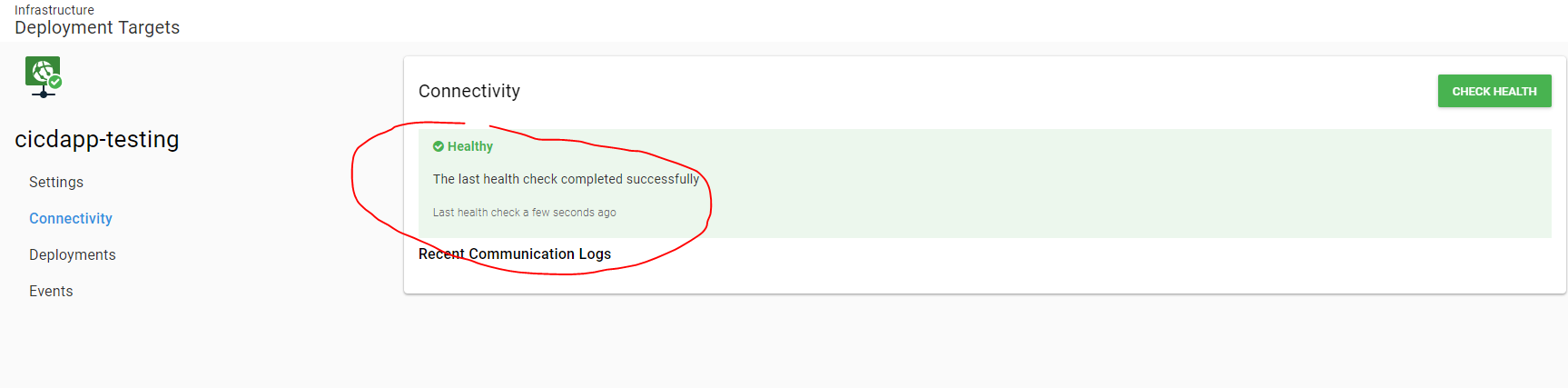The image size is (1568, 388).
Task: Click the Deployment Targets page title
Action: pos(97,28)
